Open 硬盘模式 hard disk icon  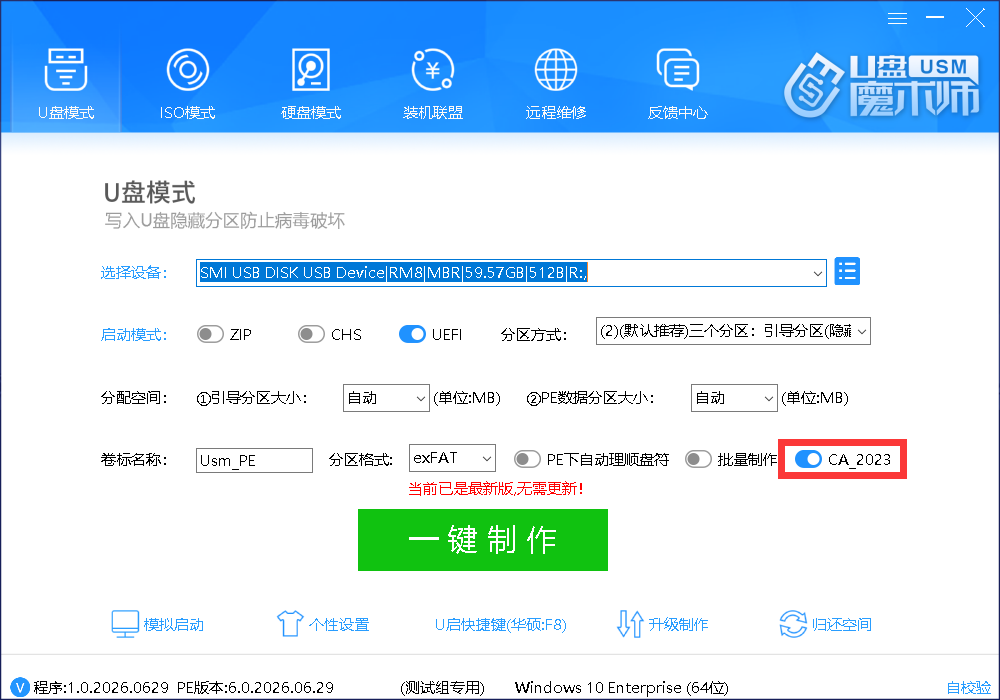311,69
